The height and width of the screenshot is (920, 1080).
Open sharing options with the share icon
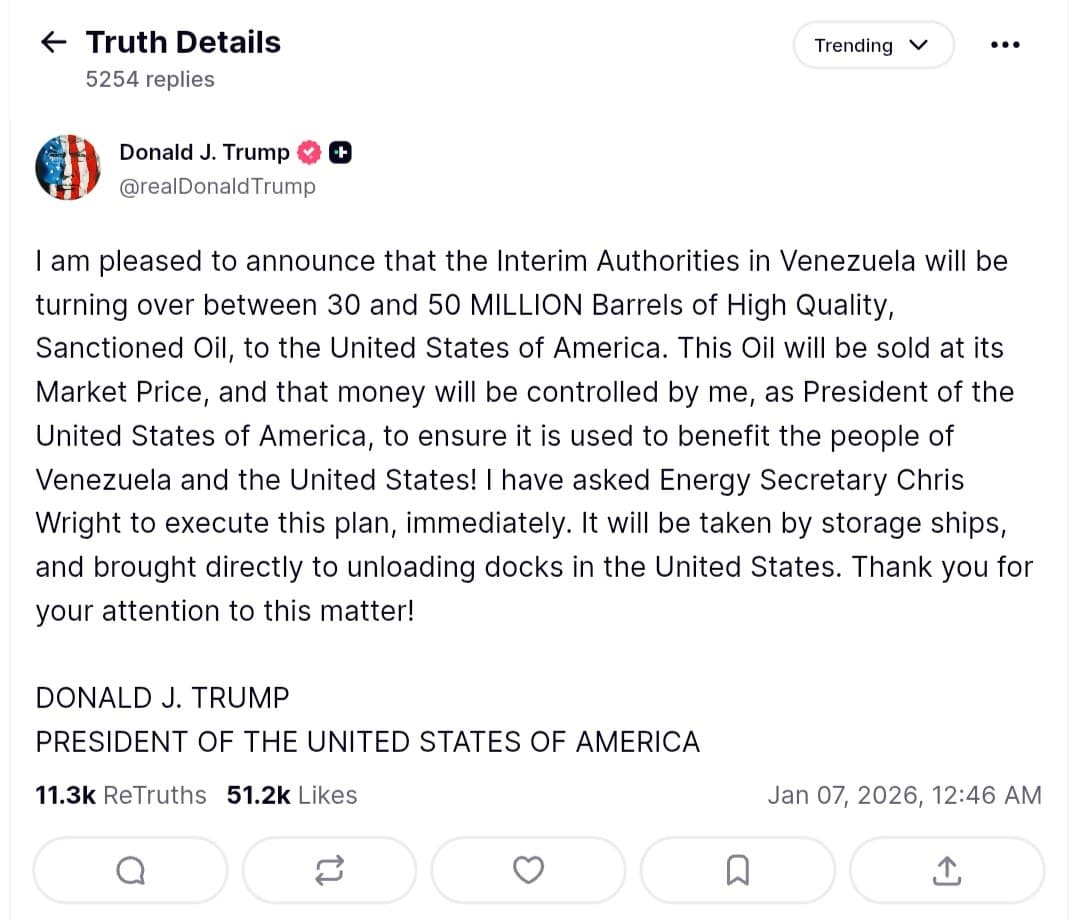[x=945, y=870]
